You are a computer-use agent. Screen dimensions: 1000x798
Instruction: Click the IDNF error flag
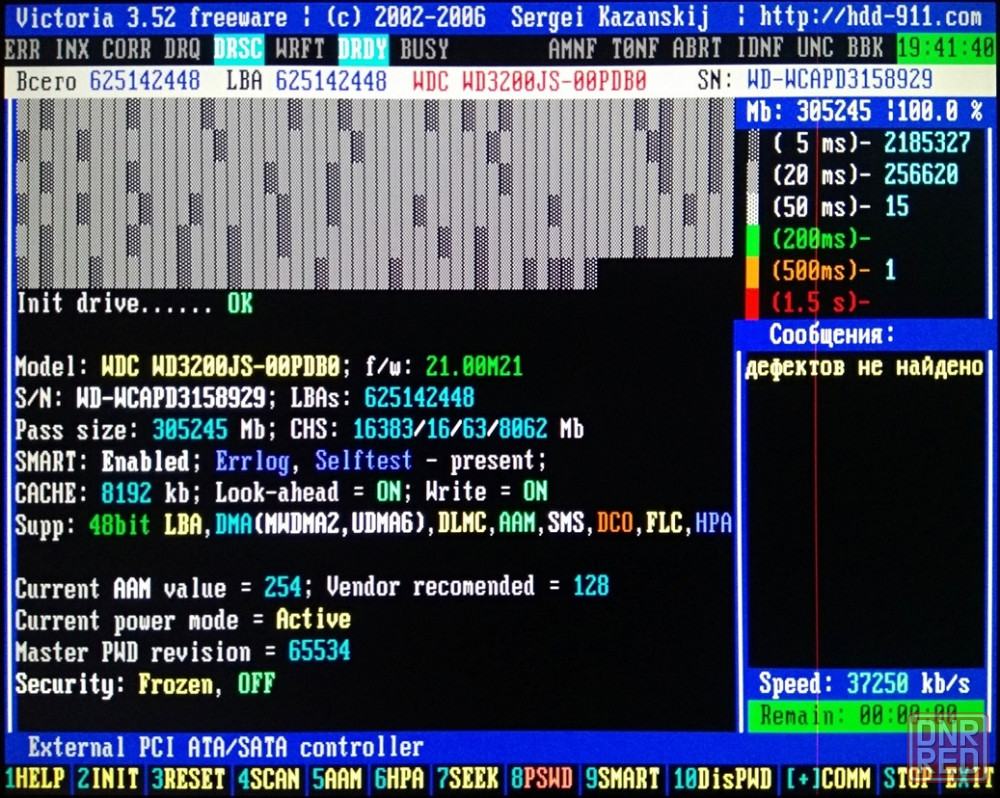pos(759,49)
